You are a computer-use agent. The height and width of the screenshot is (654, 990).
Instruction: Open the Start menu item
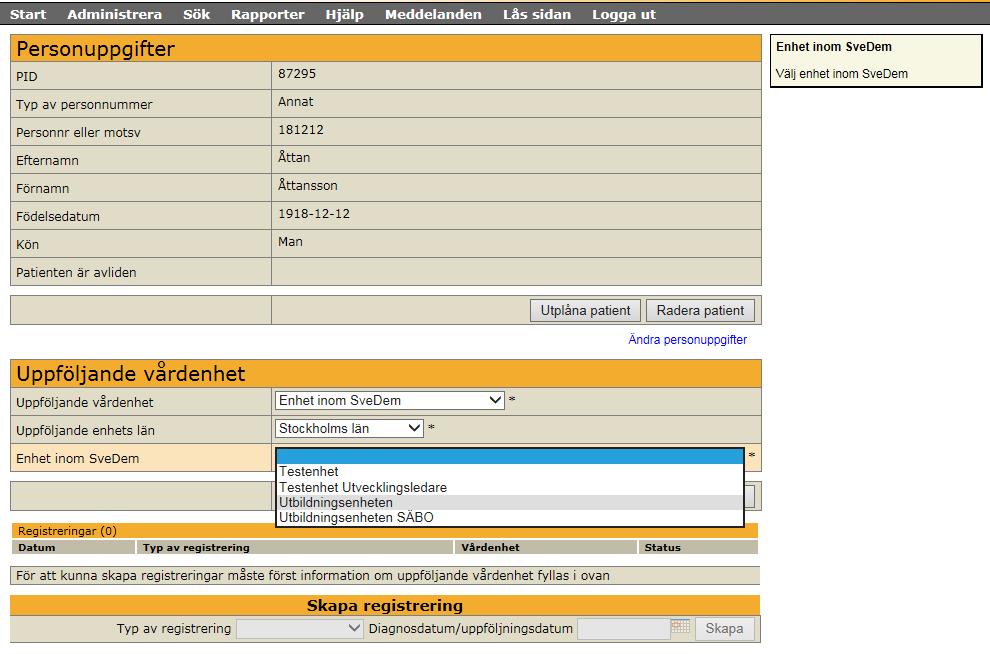[x=28, y=14]
